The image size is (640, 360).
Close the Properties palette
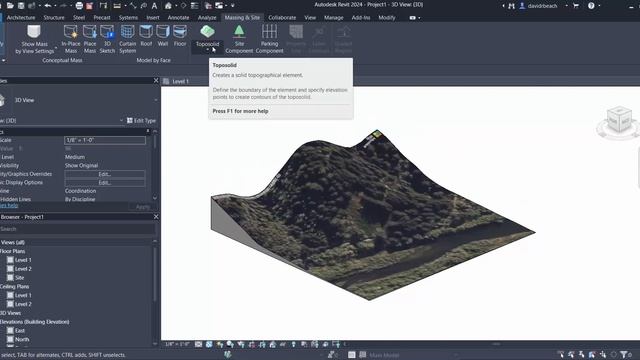(x=156, y=80)
